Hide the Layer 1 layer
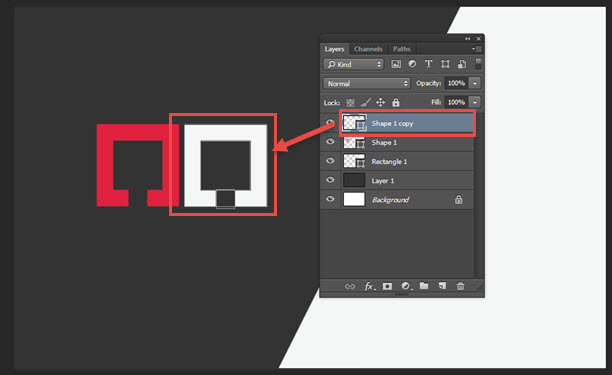Screen dimensions: 612x375 330,180
